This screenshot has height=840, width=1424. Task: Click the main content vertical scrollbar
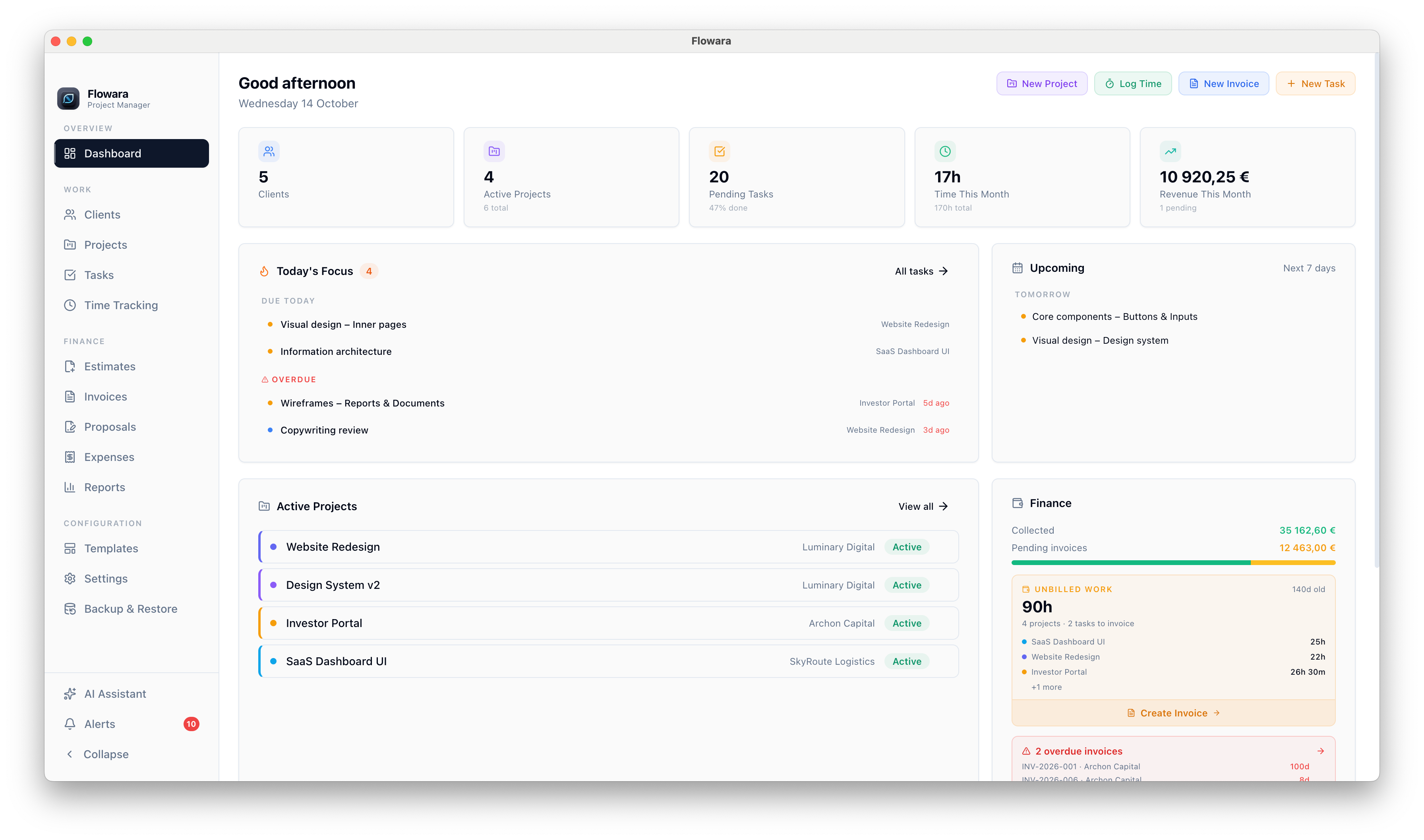[x=1376, y=311]
